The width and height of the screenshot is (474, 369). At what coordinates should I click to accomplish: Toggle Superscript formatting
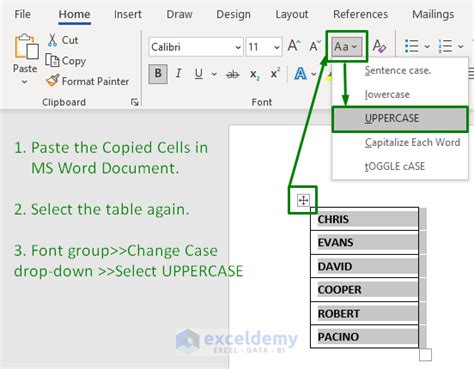[x=275, y=74]
